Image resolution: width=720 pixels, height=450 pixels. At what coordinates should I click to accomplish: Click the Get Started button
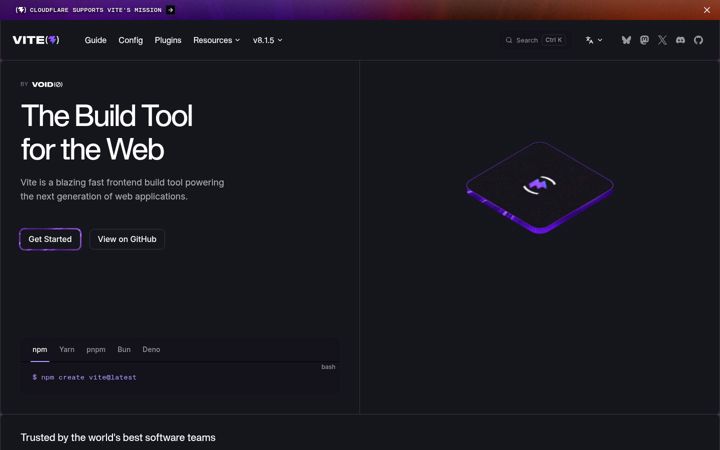coord(50,239)
